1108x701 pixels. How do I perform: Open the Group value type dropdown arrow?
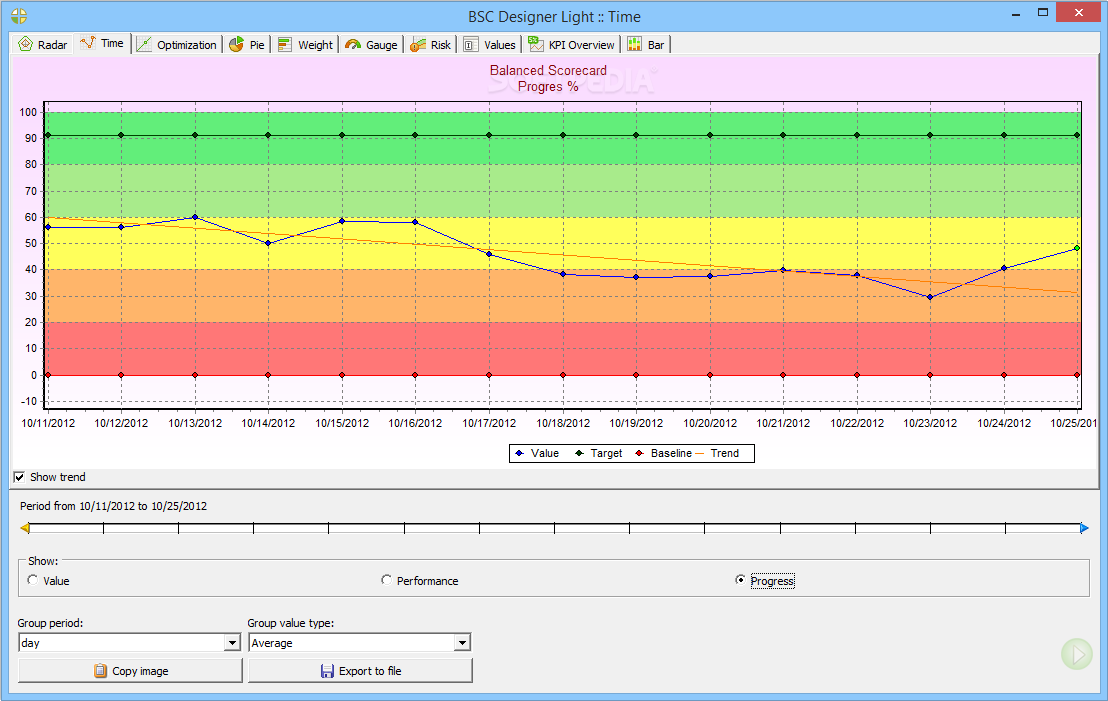pos(462,642)
